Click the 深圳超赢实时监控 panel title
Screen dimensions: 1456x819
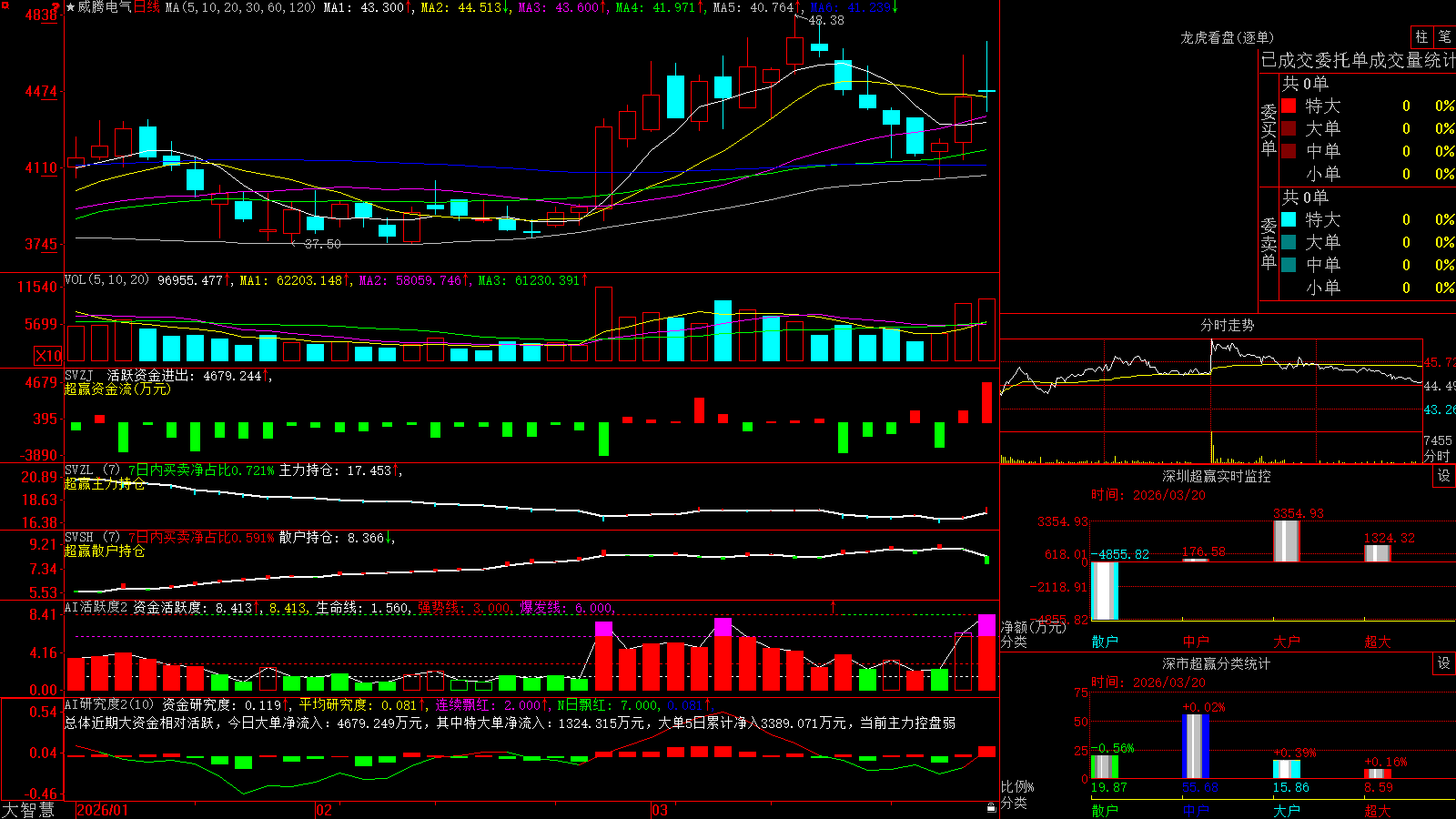[1217, 476]
